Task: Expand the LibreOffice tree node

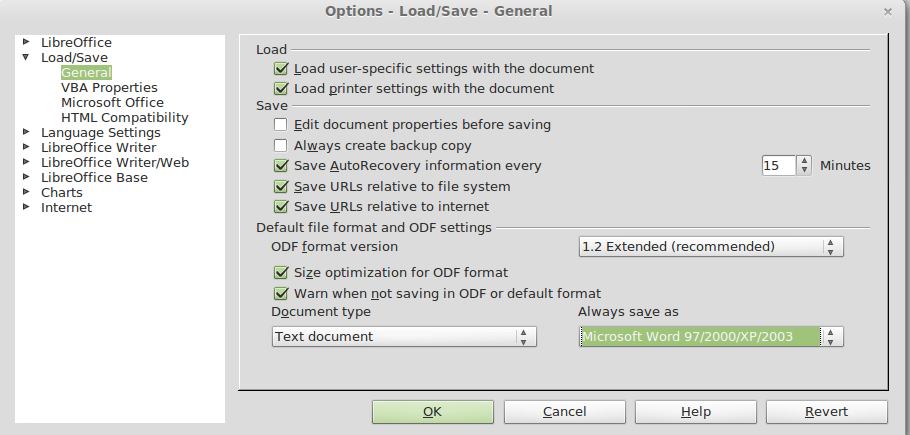Action: point(26,43)
